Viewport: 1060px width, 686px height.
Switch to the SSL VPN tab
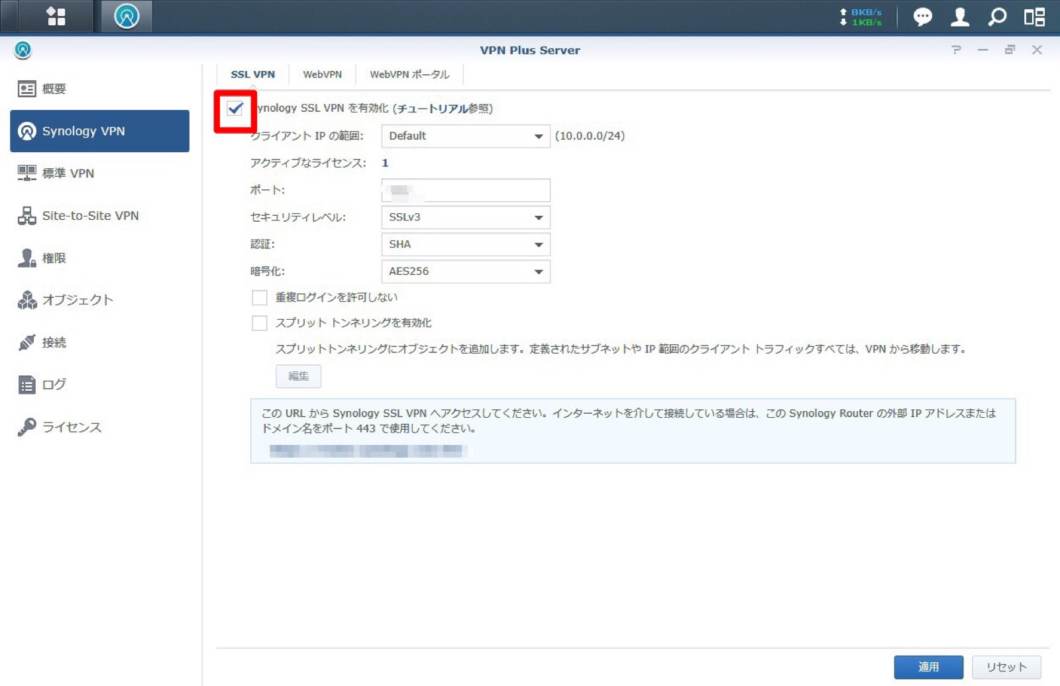coord(253,74)
